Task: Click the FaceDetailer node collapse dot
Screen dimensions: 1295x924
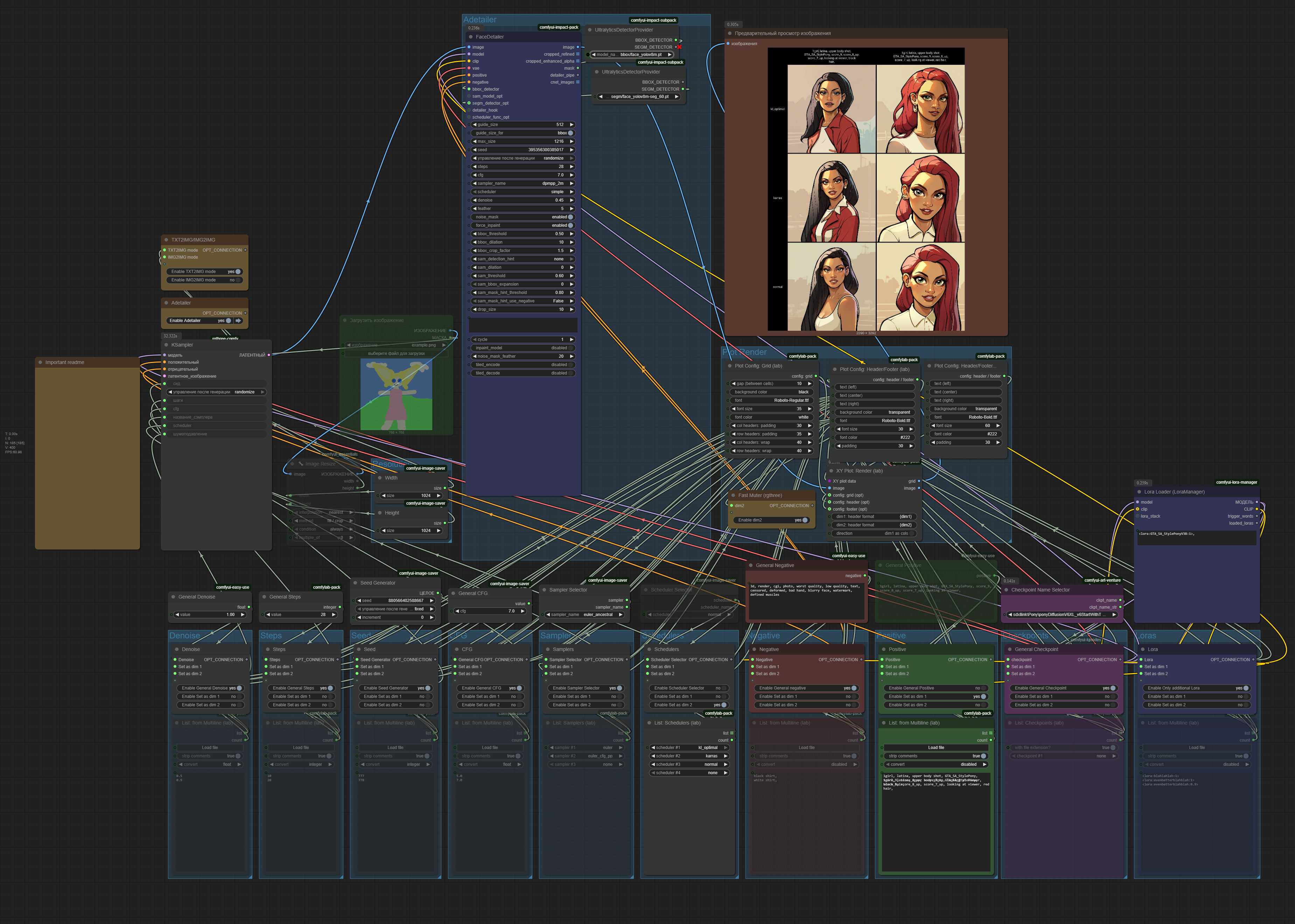Action: (x=470, y=37)
